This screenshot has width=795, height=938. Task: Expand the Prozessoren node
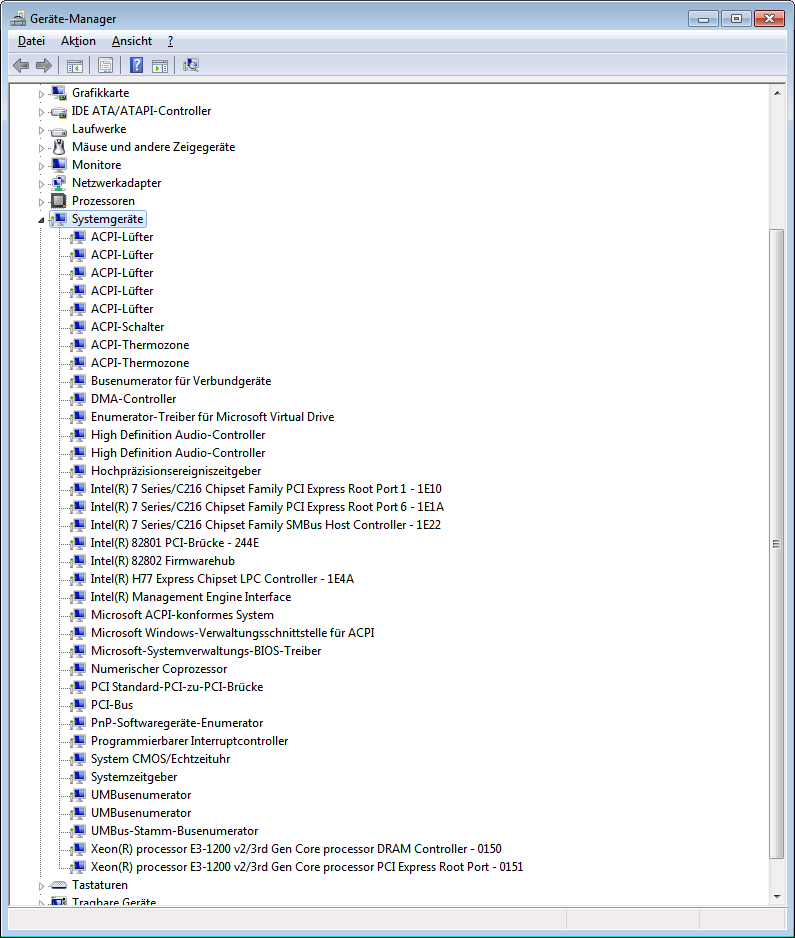[x=41, y=202]
